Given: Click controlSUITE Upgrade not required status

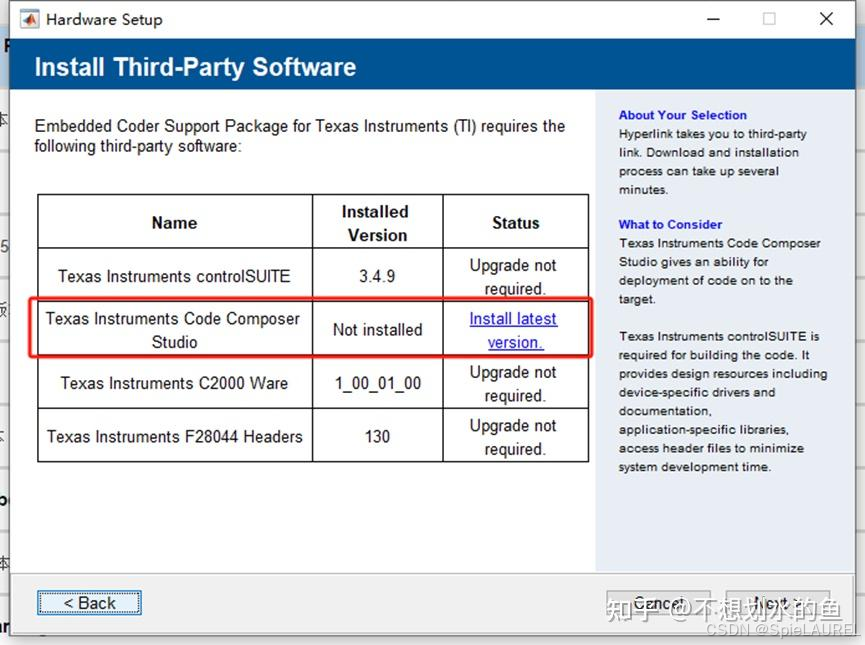Looking at the screenshot, I should (515, 275).
